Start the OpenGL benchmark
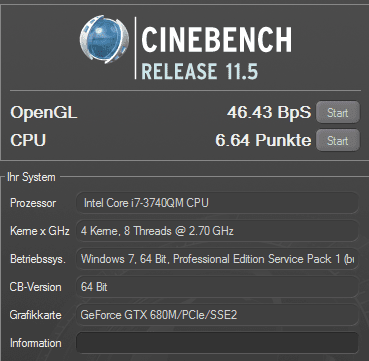This screenshot has width=369, height=361. coord(338,113)
